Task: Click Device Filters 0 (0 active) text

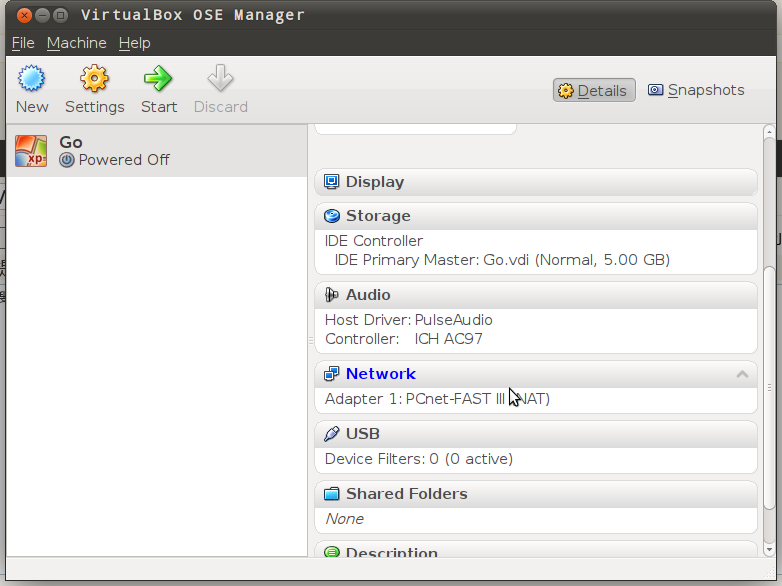Action: click(x=419, y=459)
